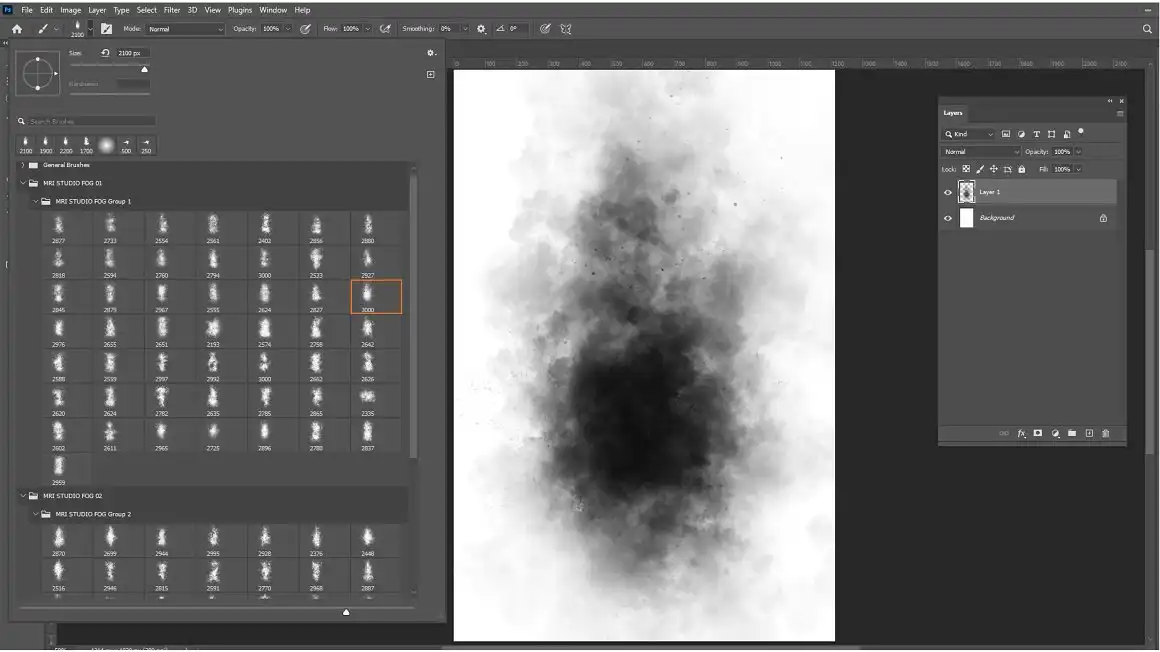Open the Smoothing value dropdown
The height and width of the screenshot is (652, 1160).
pyautogui.click(x=465, y=29)
